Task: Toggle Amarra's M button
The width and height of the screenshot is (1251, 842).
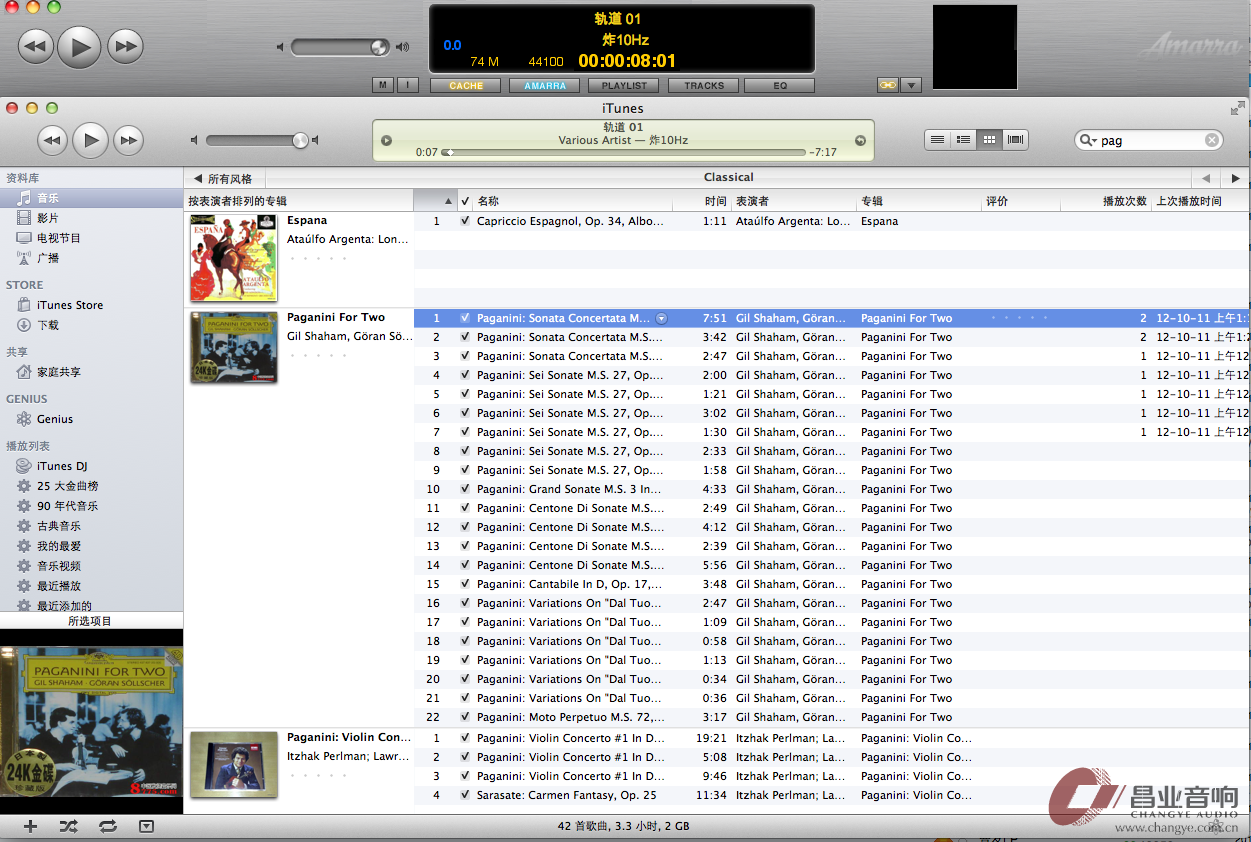Action: [383, 86]
